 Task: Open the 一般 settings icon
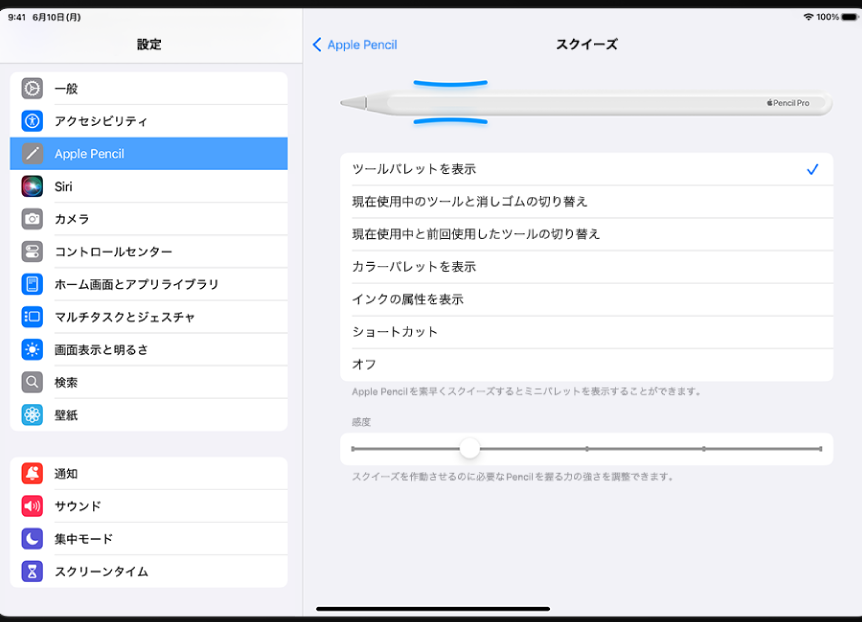pos(32,88)
